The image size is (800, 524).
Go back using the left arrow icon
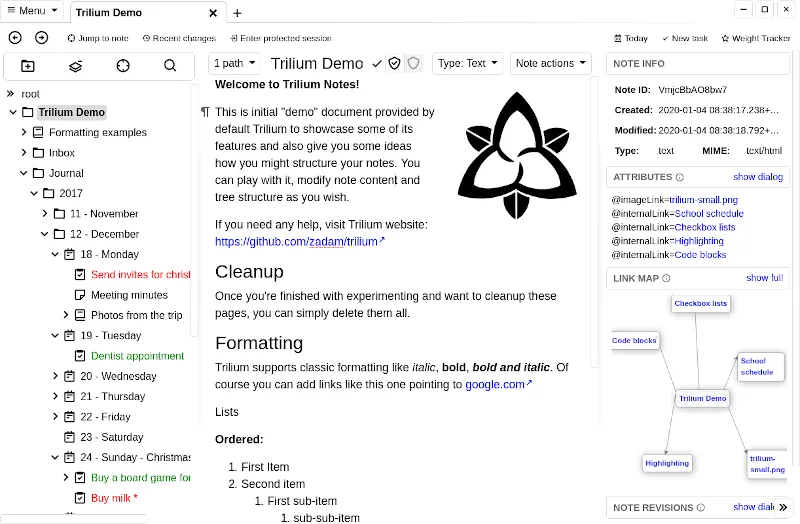coord(15,38)
